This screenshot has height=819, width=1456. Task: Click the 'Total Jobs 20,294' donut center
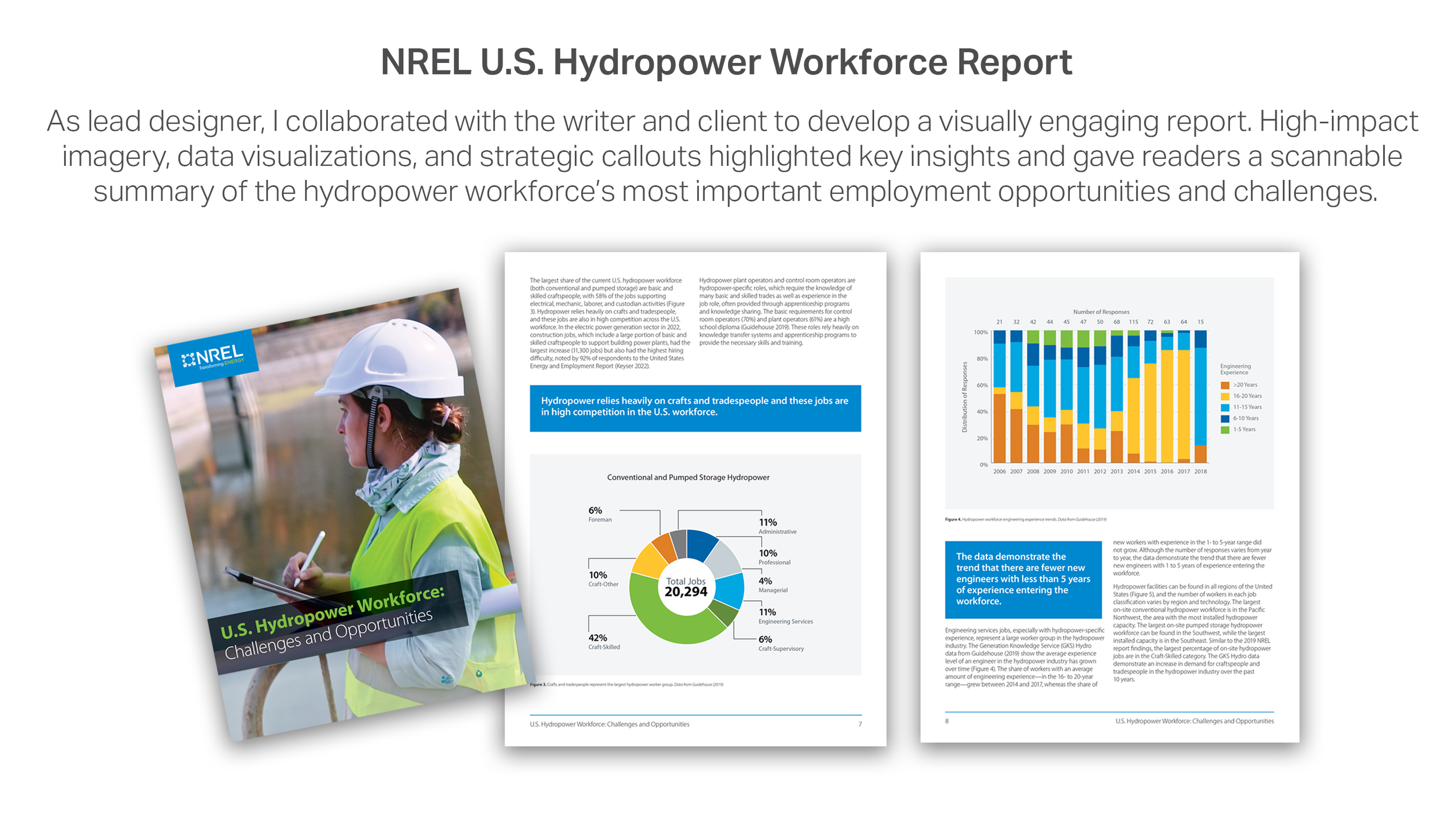685,587
